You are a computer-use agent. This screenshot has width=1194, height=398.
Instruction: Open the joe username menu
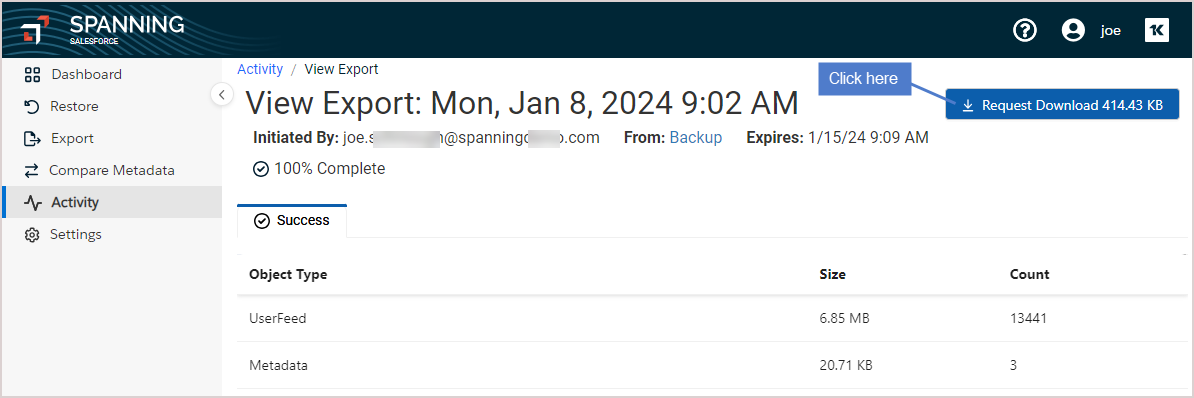coord(1110,30)
